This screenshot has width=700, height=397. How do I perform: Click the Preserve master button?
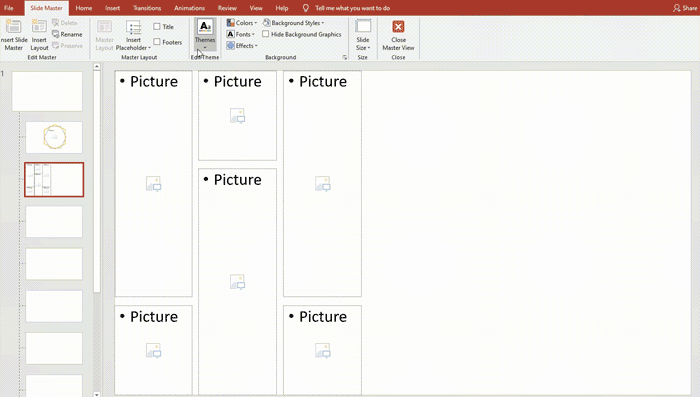pos(67,46)
